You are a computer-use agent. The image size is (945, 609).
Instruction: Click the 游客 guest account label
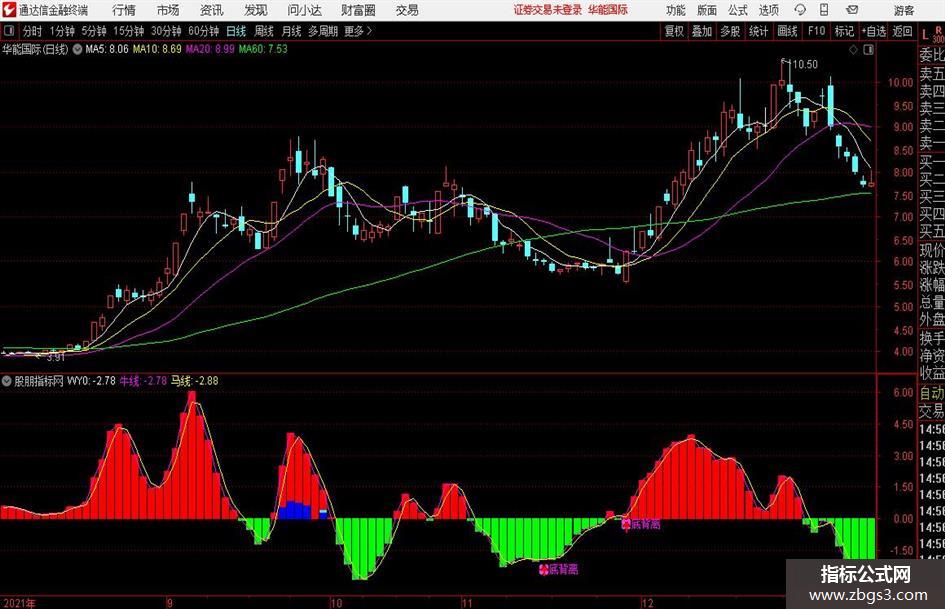[904, 10]
